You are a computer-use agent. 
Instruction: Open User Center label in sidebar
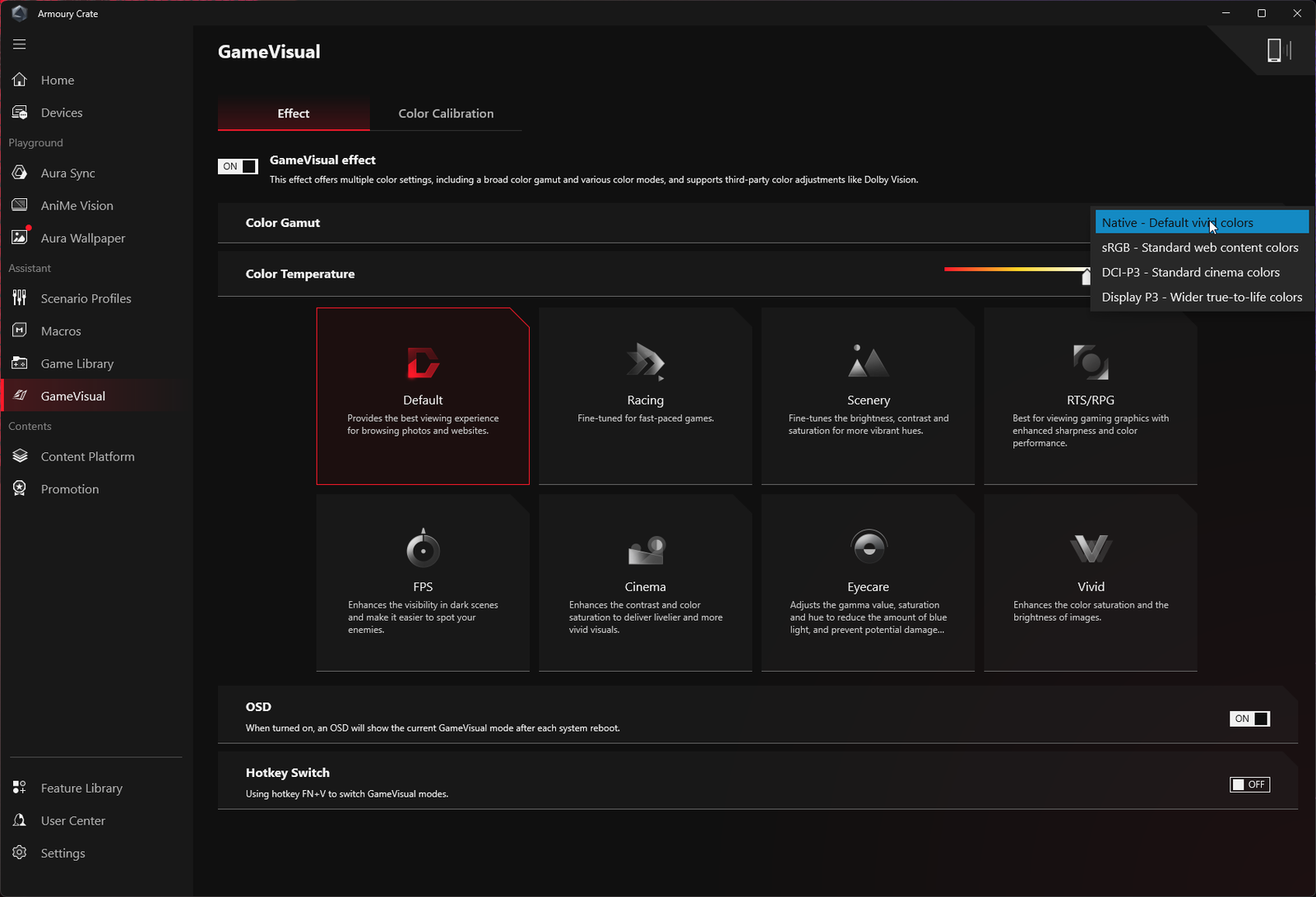73,821
